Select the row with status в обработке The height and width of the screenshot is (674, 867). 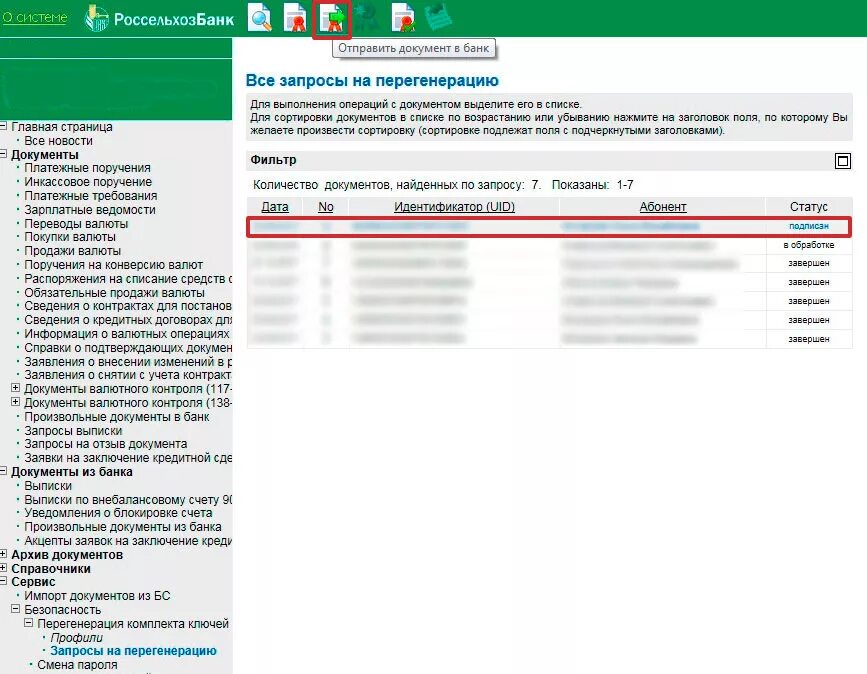click(550, 245)
